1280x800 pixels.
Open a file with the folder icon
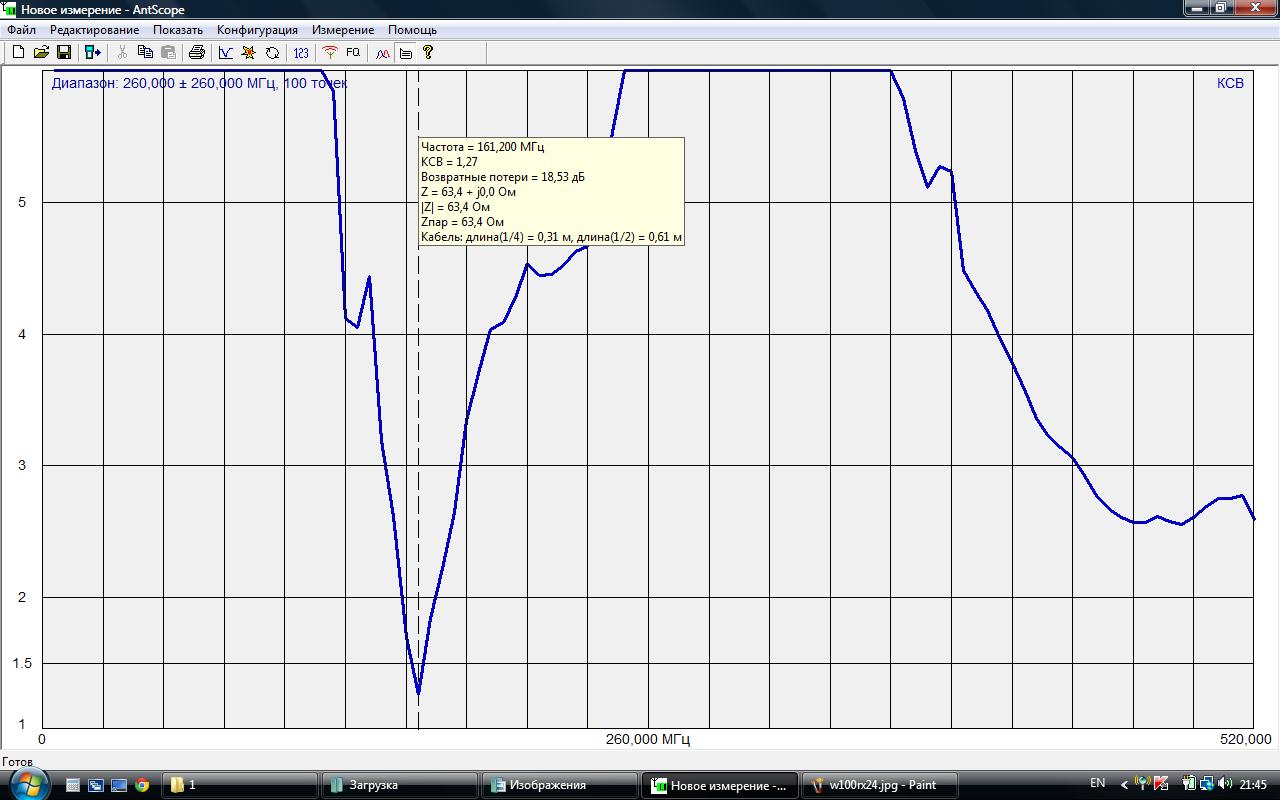click(x=41, y=52)
